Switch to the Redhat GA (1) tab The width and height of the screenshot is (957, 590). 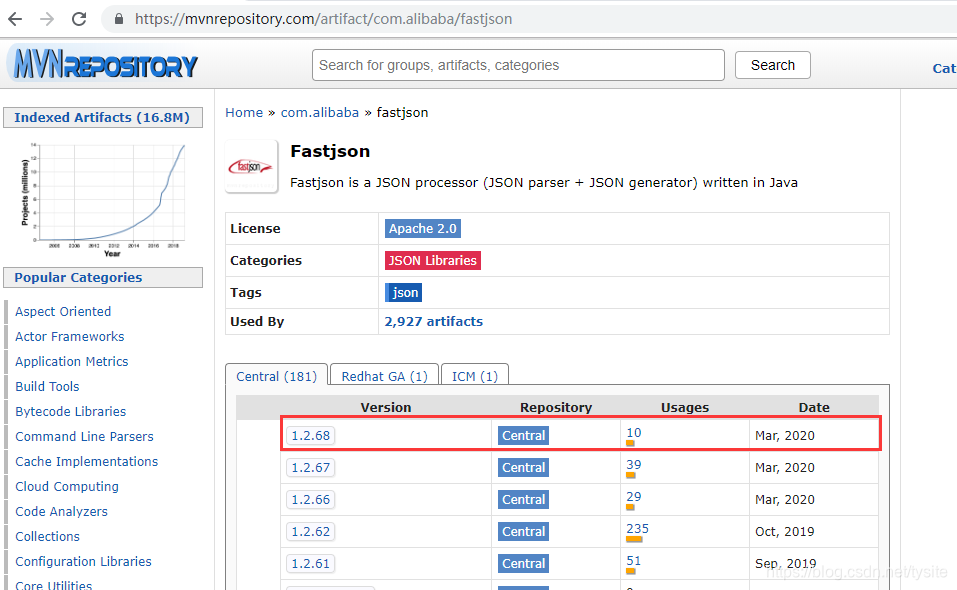pyautogui.click(x=383, y=376)
